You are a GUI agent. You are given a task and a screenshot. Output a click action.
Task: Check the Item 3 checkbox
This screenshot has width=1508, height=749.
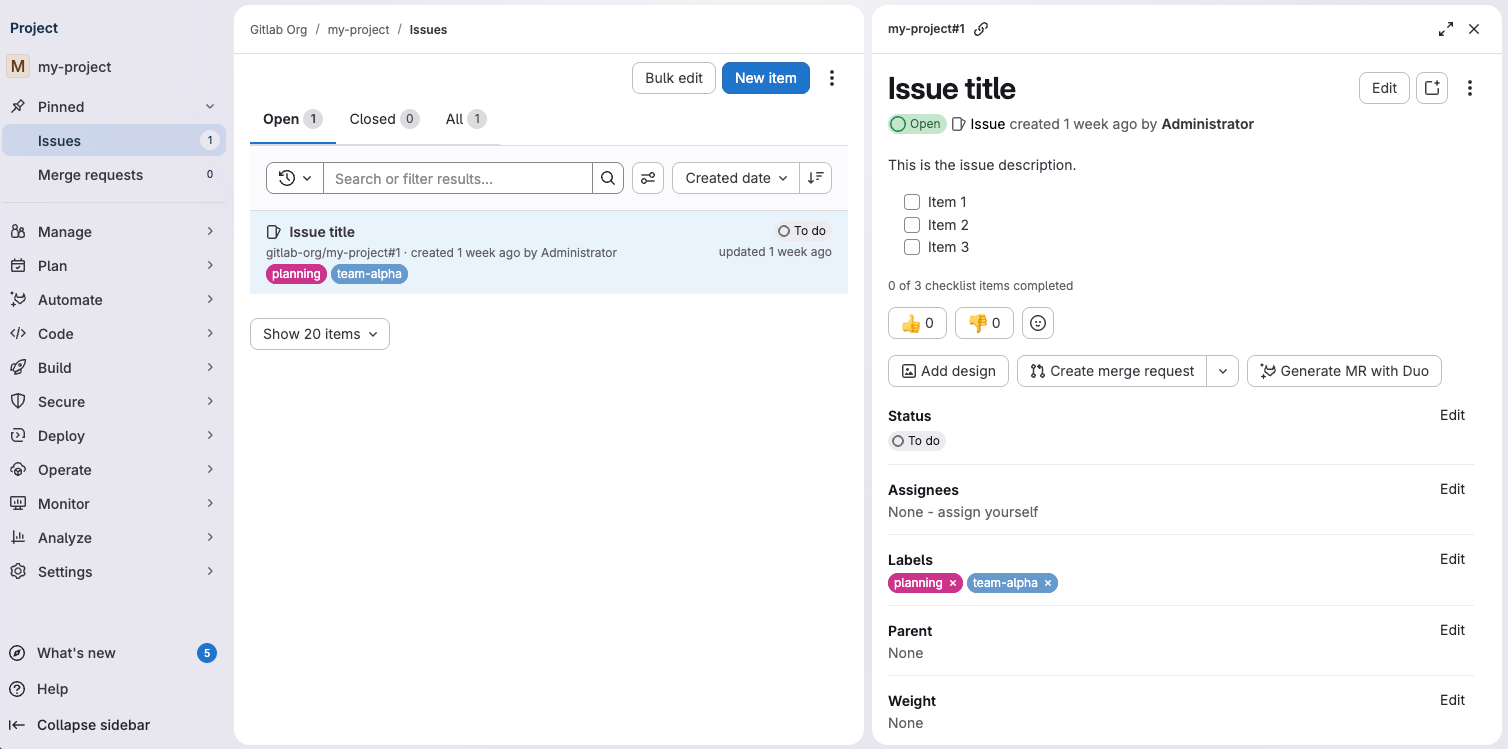point(912,247)
